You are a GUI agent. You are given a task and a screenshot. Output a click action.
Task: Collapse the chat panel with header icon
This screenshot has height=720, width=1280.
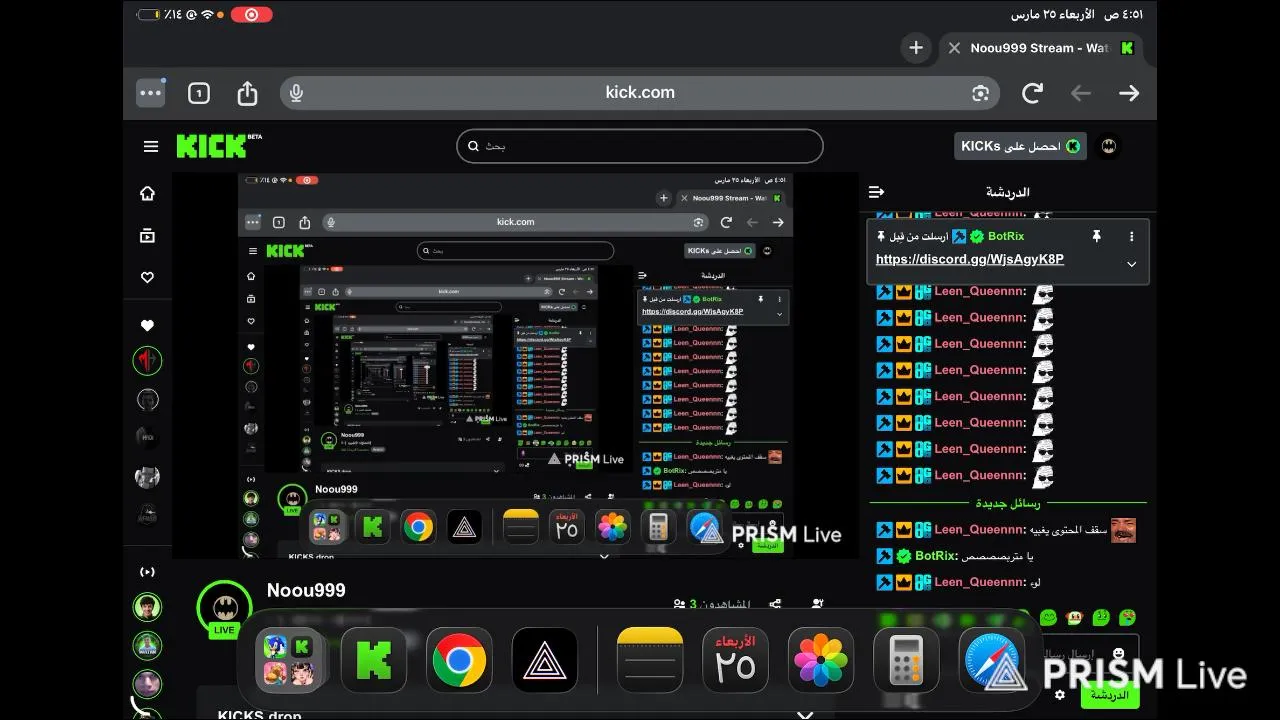(x=877, y=192)
